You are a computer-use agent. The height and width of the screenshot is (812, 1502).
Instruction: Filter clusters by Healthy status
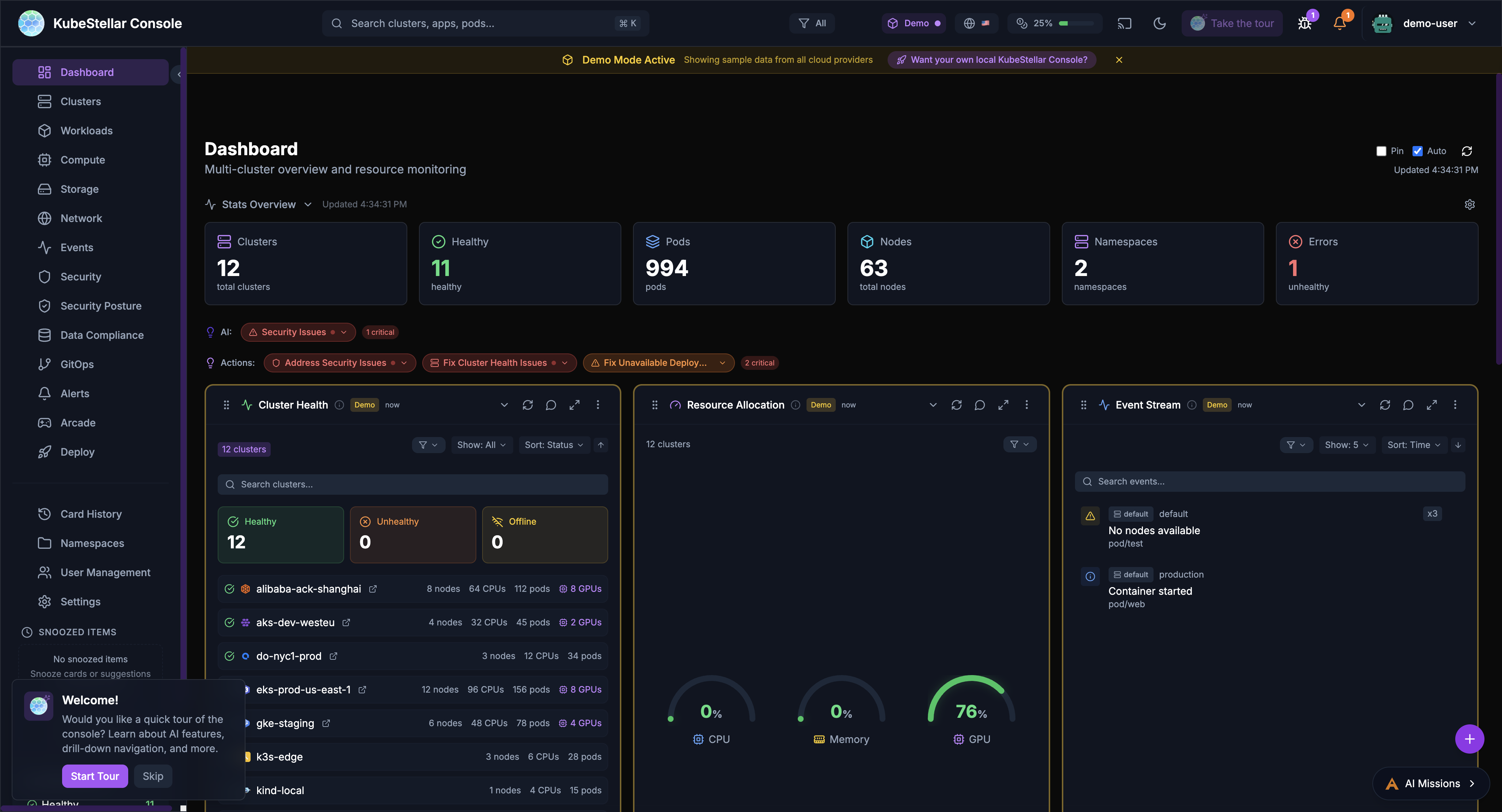coord(281,534)
